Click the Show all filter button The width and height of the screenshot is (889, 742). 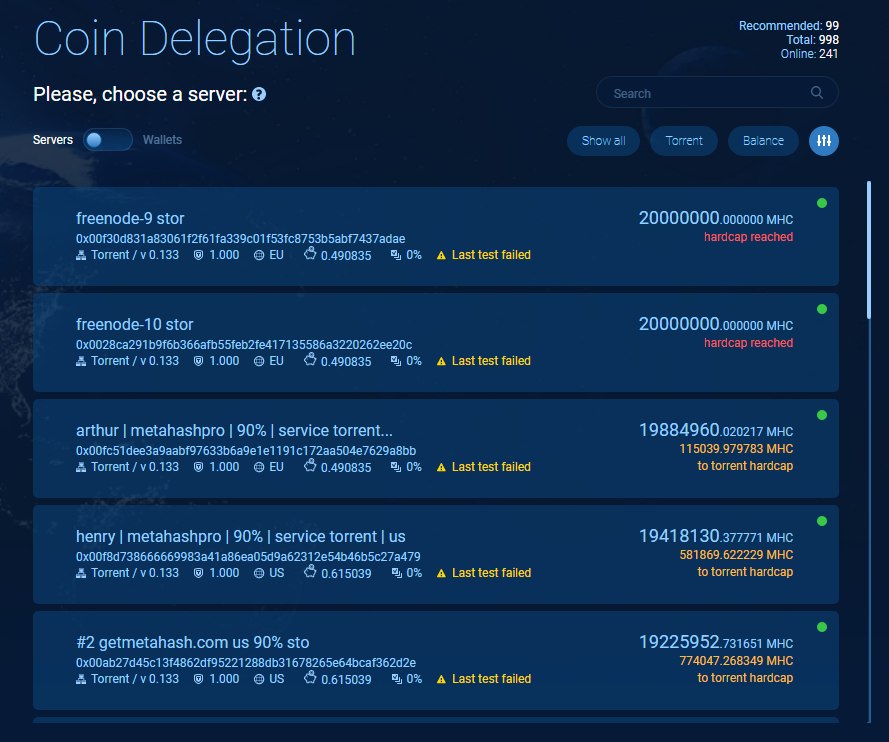[x=603, y=141]
